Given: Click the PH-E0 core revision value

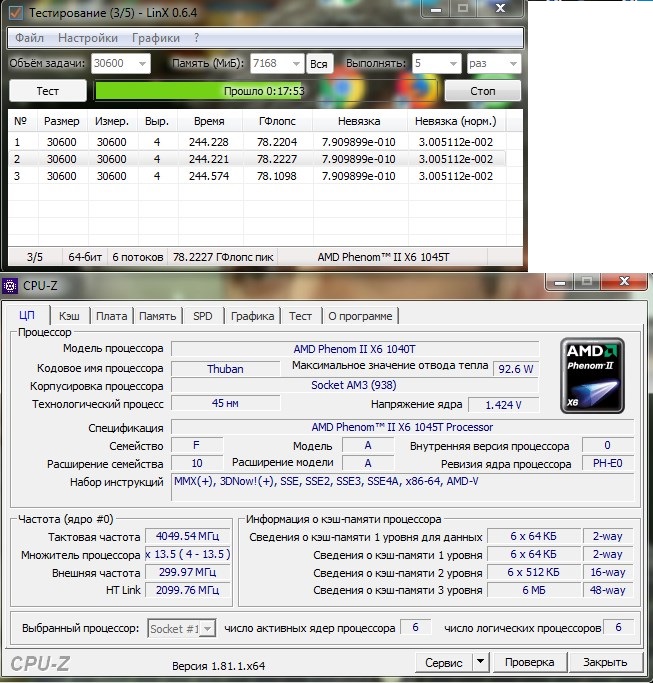Looking at the screenshot, I should pos(608,463).
